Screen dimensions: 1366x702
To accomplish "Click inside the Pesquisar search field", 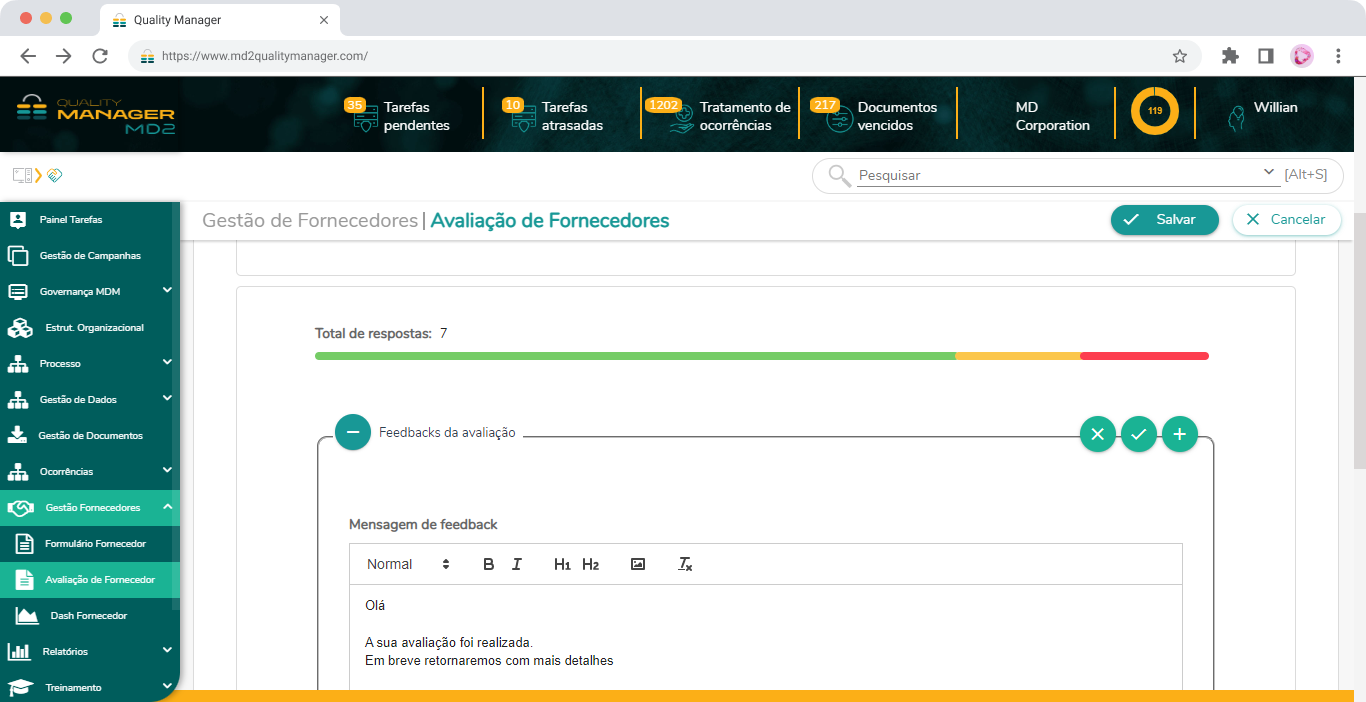I will [1000, 175].
